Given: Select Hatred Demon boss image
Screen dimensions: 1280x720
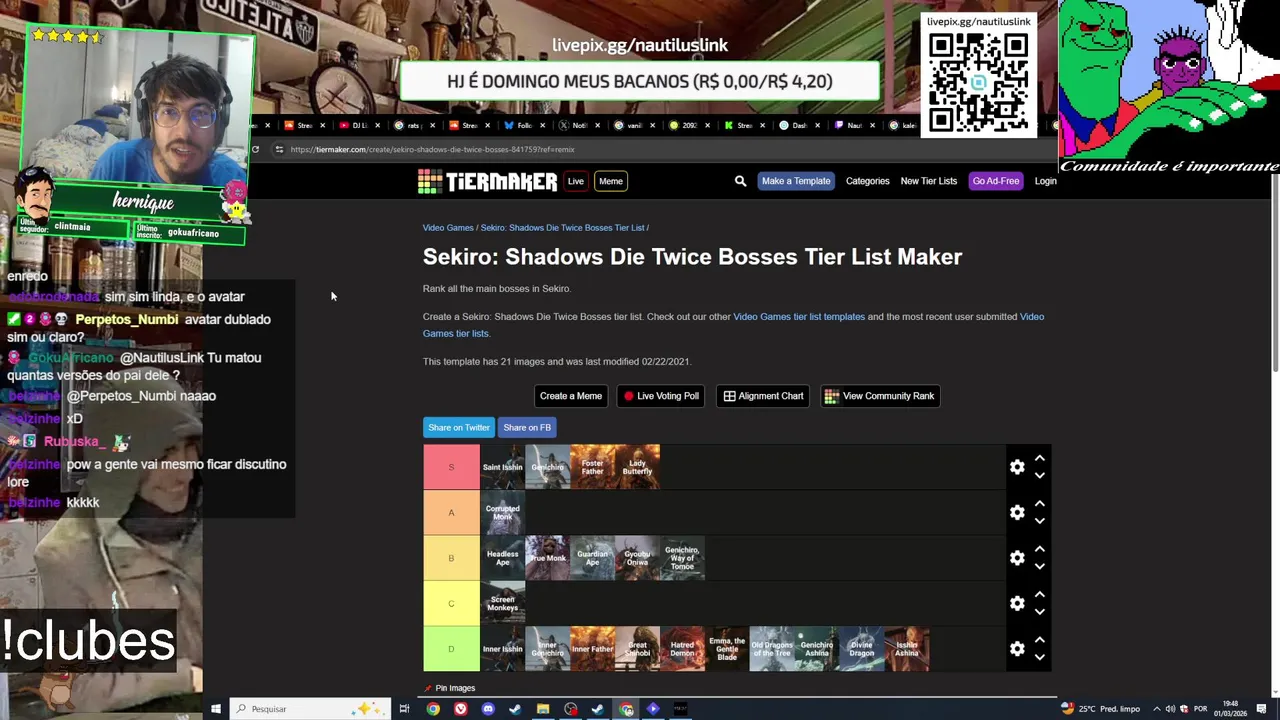Looking at the screenshot, I should tap(682, 649).
